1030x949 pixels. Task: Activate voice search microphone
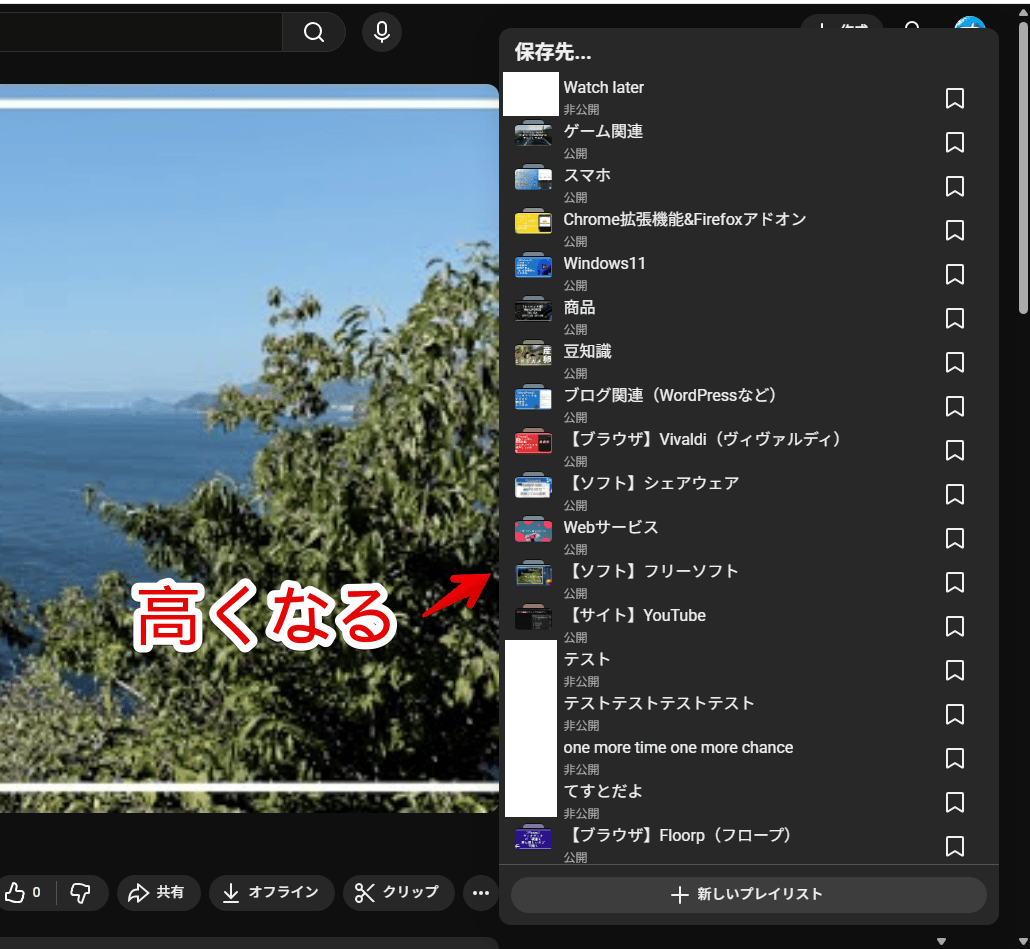click(381, 32)
